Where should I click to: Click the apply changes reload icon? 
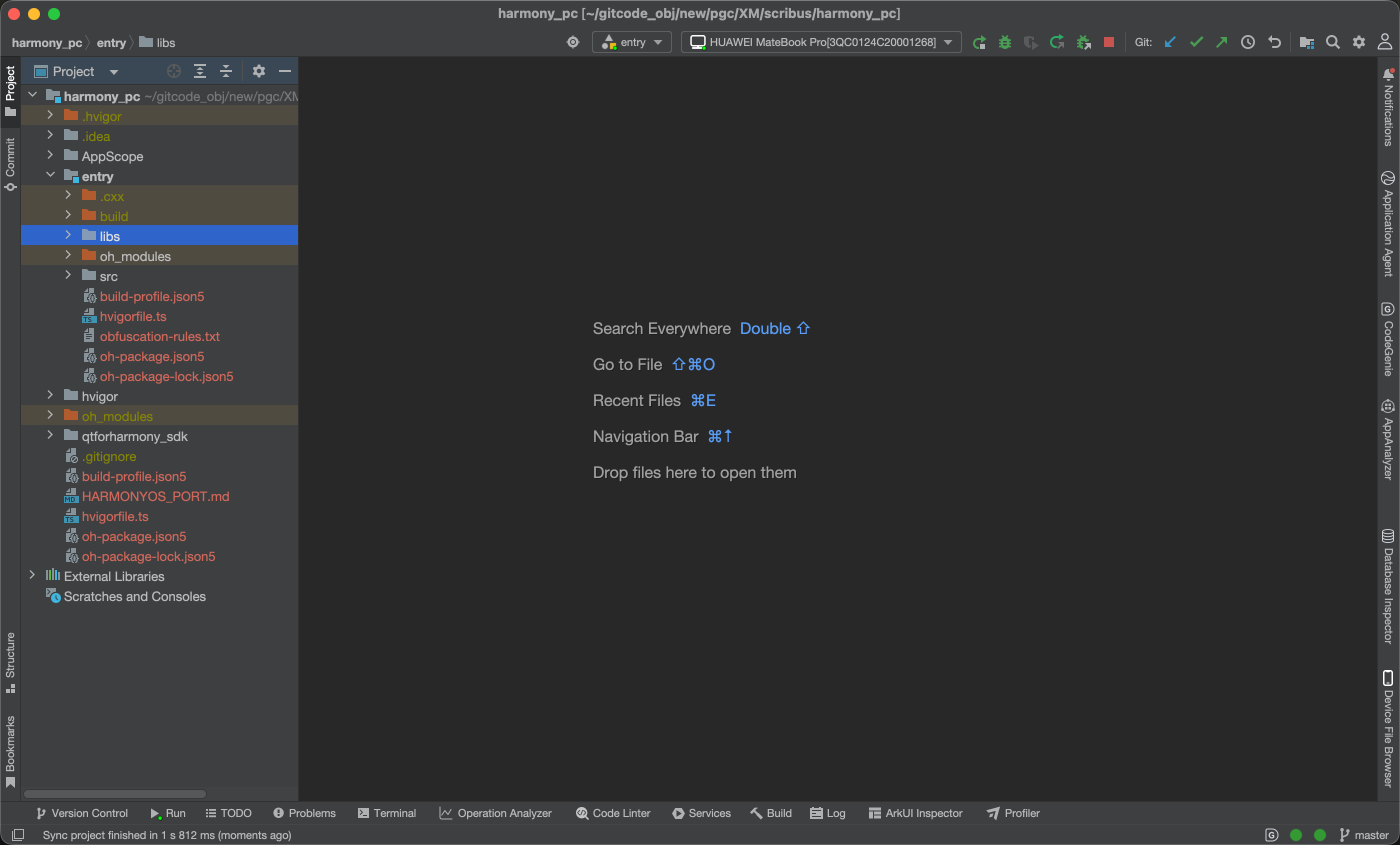(x=1056, y=42)
